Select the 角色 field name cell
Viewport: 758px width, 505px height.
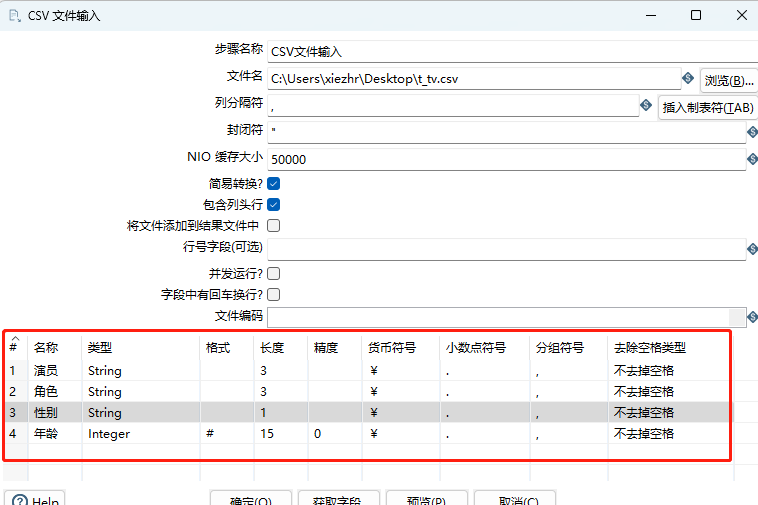(55, 391)
